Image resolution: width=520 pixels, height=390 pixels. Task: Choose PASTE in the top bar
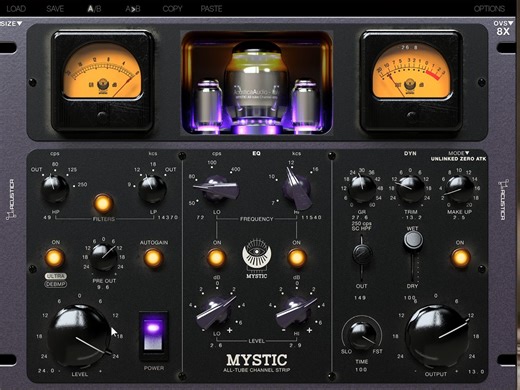pos(211,8)
